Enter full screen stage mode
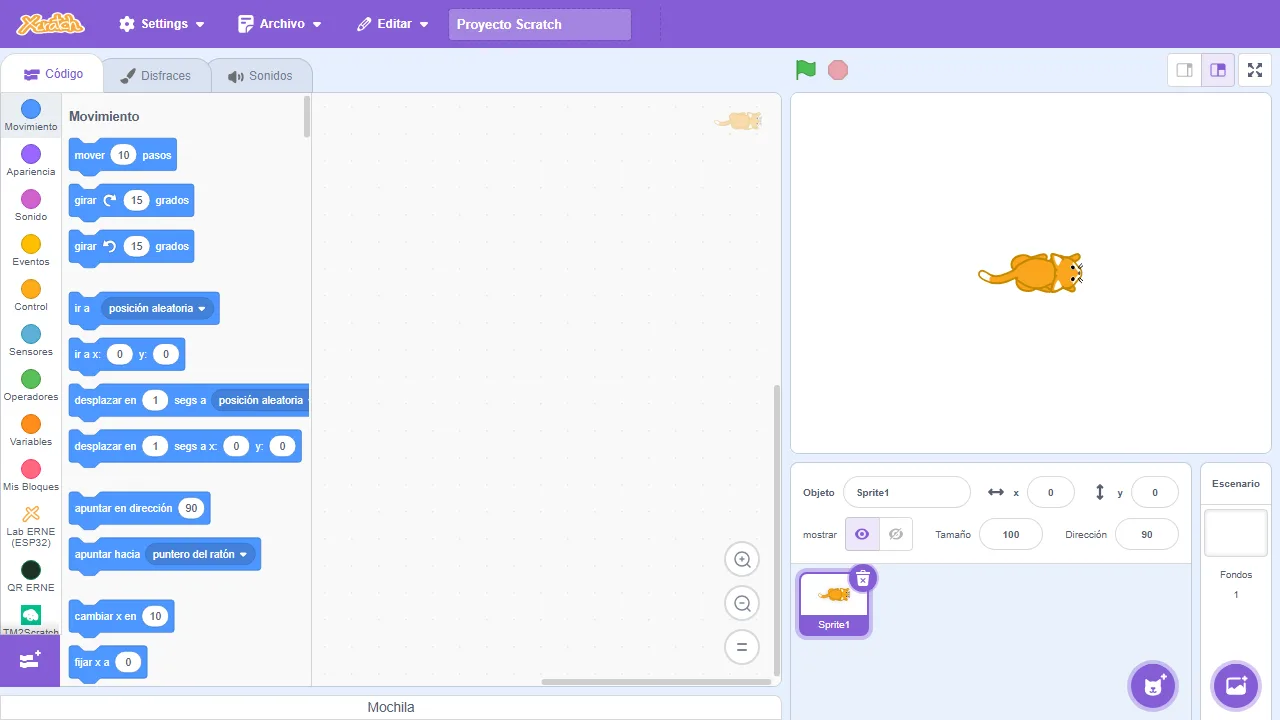The image size is (1280, 720). [1255, 70]
